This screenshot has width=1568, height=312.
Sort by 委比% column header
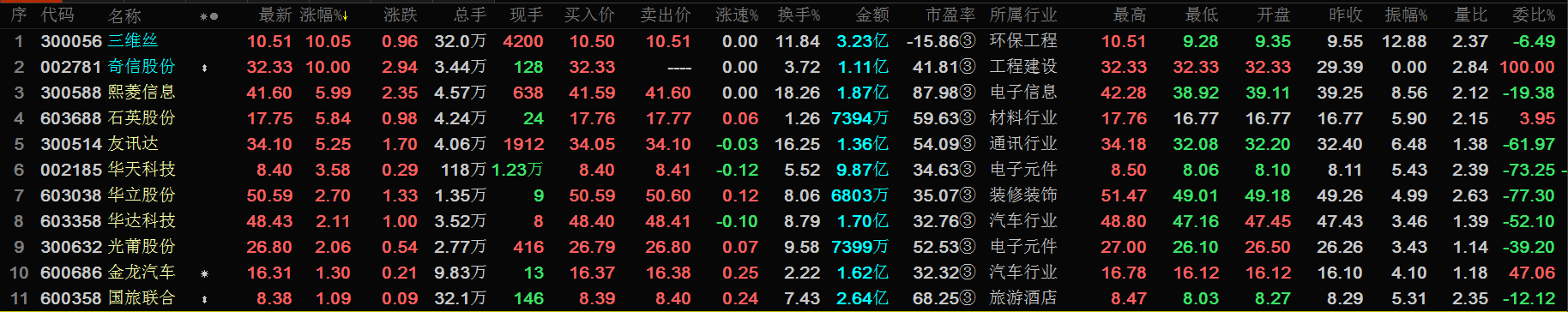(x=1534, y=15)
